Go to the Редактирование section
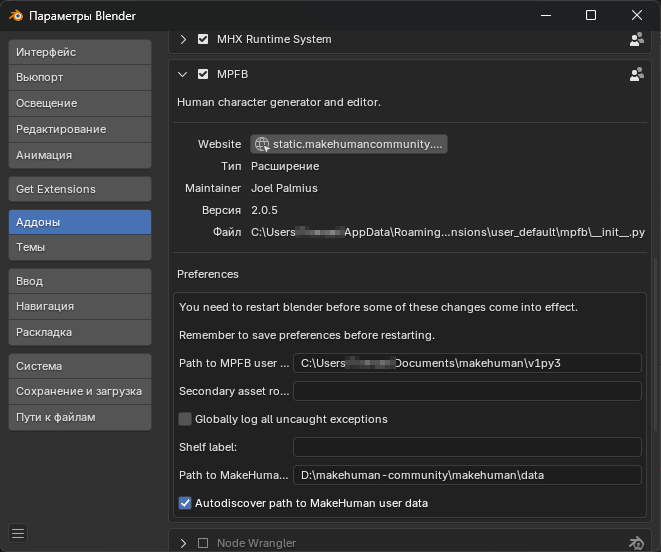Viewport: 661px width, 552px height. pos(80,129)
